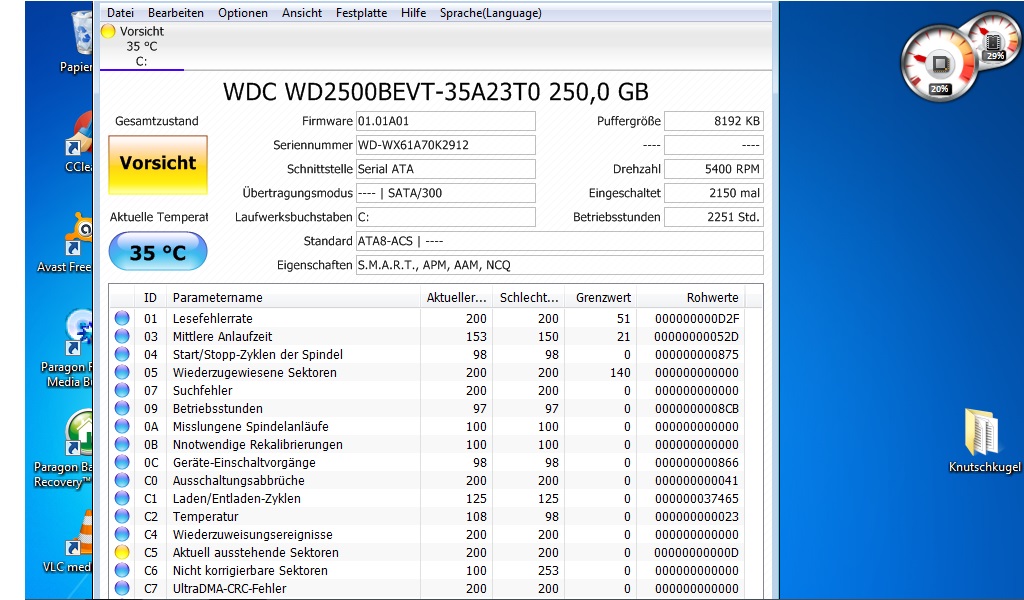Open the Bearbeiten menu
The image size is (1024, 600).
click(176, 12)
